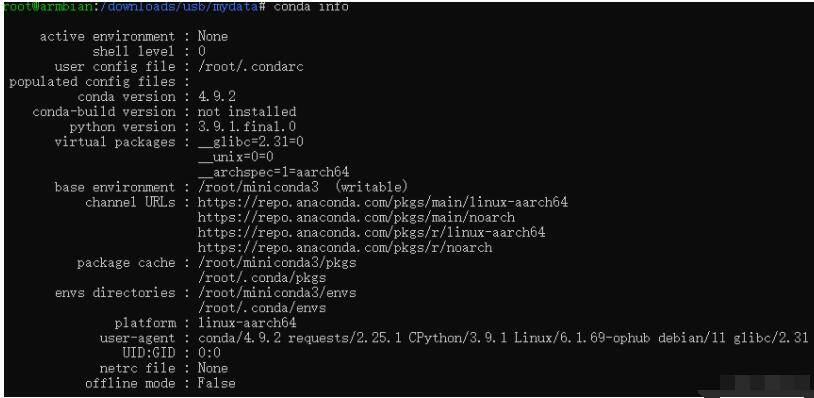Viewport: 814px width, 398px height.
Task: Click the user-agent string line
Action: pyautogui.click(x=503, y=338)
